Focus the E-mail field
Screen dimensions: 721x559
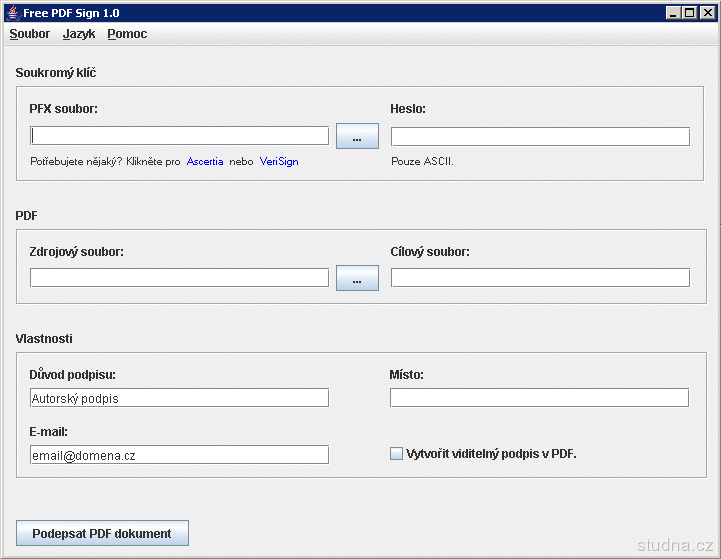(179, 455)
